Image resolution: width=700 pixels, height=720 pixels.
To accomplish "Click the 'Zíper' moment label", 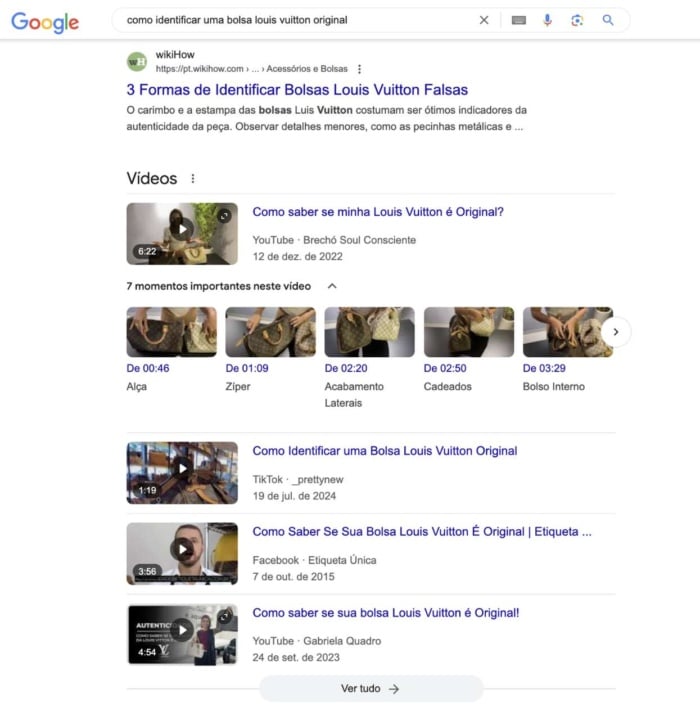I will coord(238,387).
